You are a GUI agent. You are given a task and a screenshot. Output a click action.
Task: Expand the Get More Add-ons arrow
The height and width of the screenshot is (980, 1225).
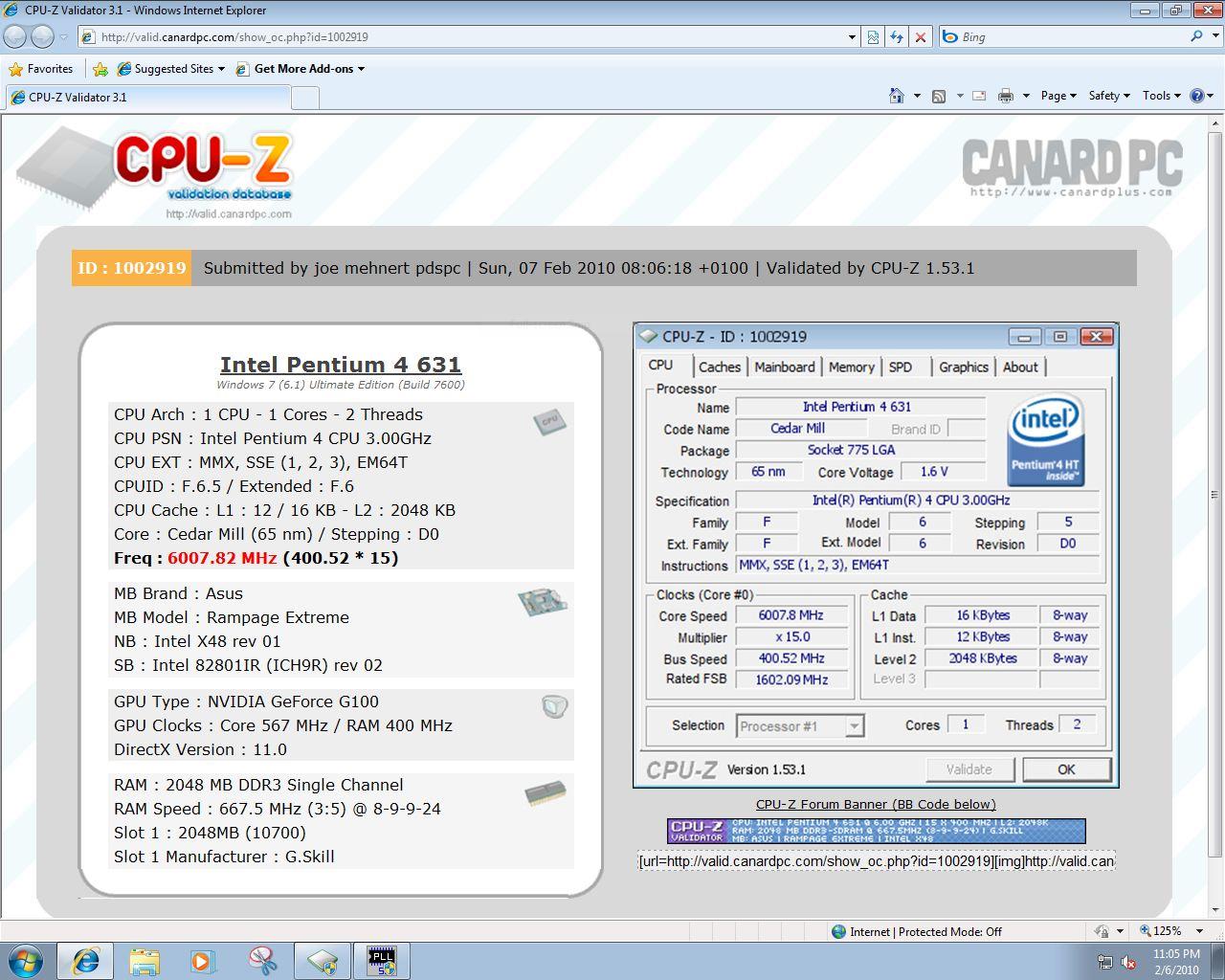(x=361, y=69)
